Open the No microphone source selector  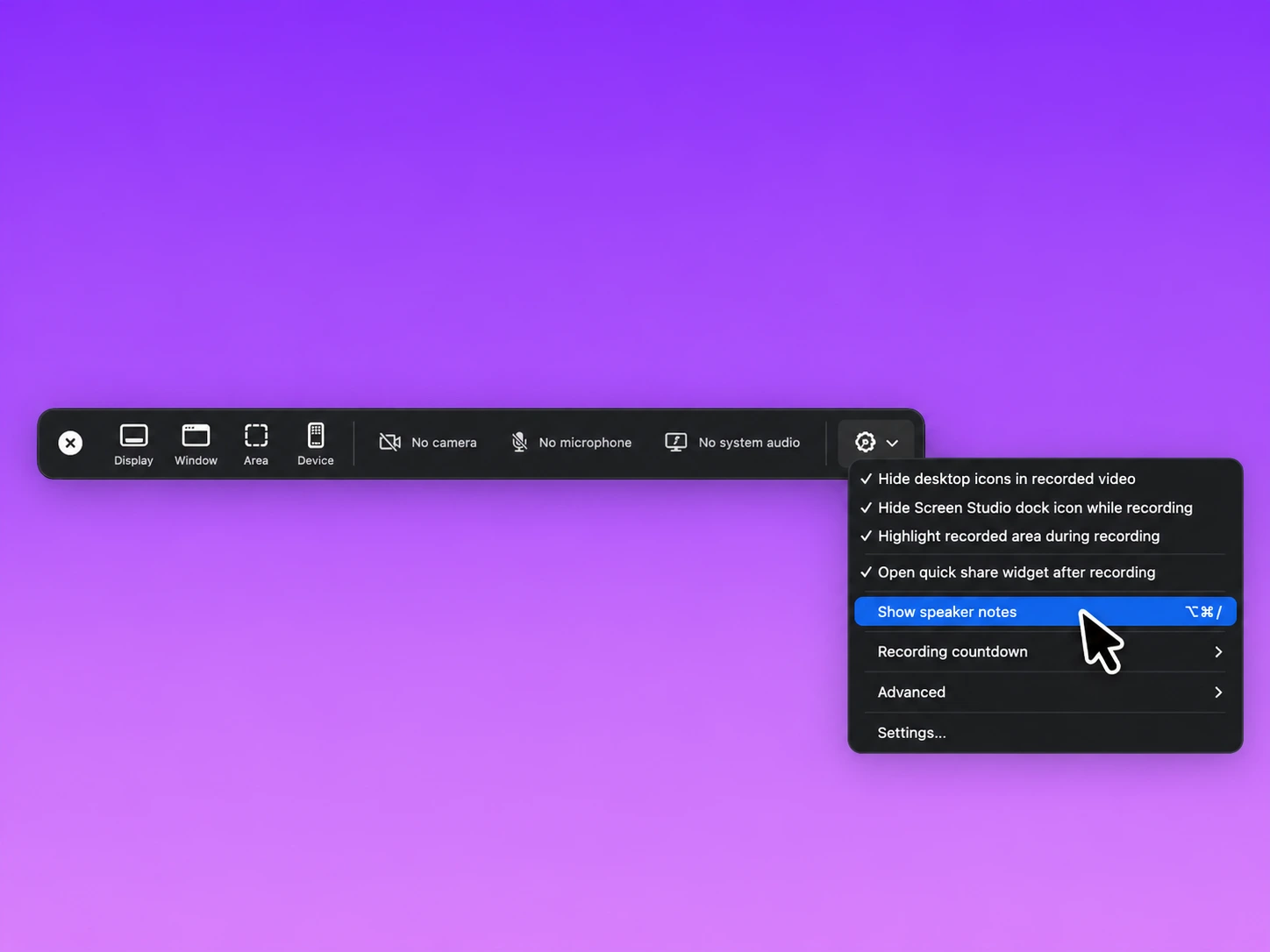click(571, 443)
